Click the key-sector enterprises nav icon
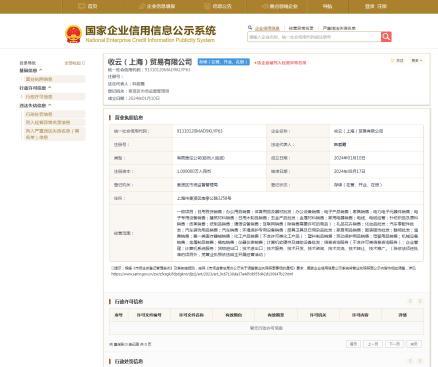 point(264,6)
